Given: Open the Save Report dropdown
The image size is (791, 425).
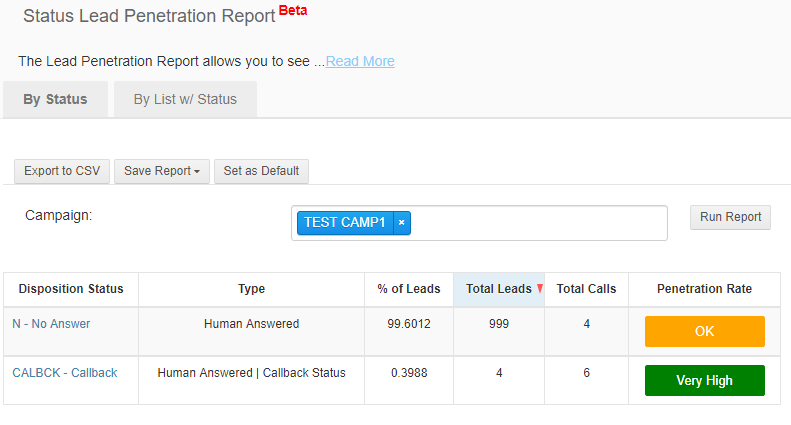Looking at the screenshot, I should (161, 171).
